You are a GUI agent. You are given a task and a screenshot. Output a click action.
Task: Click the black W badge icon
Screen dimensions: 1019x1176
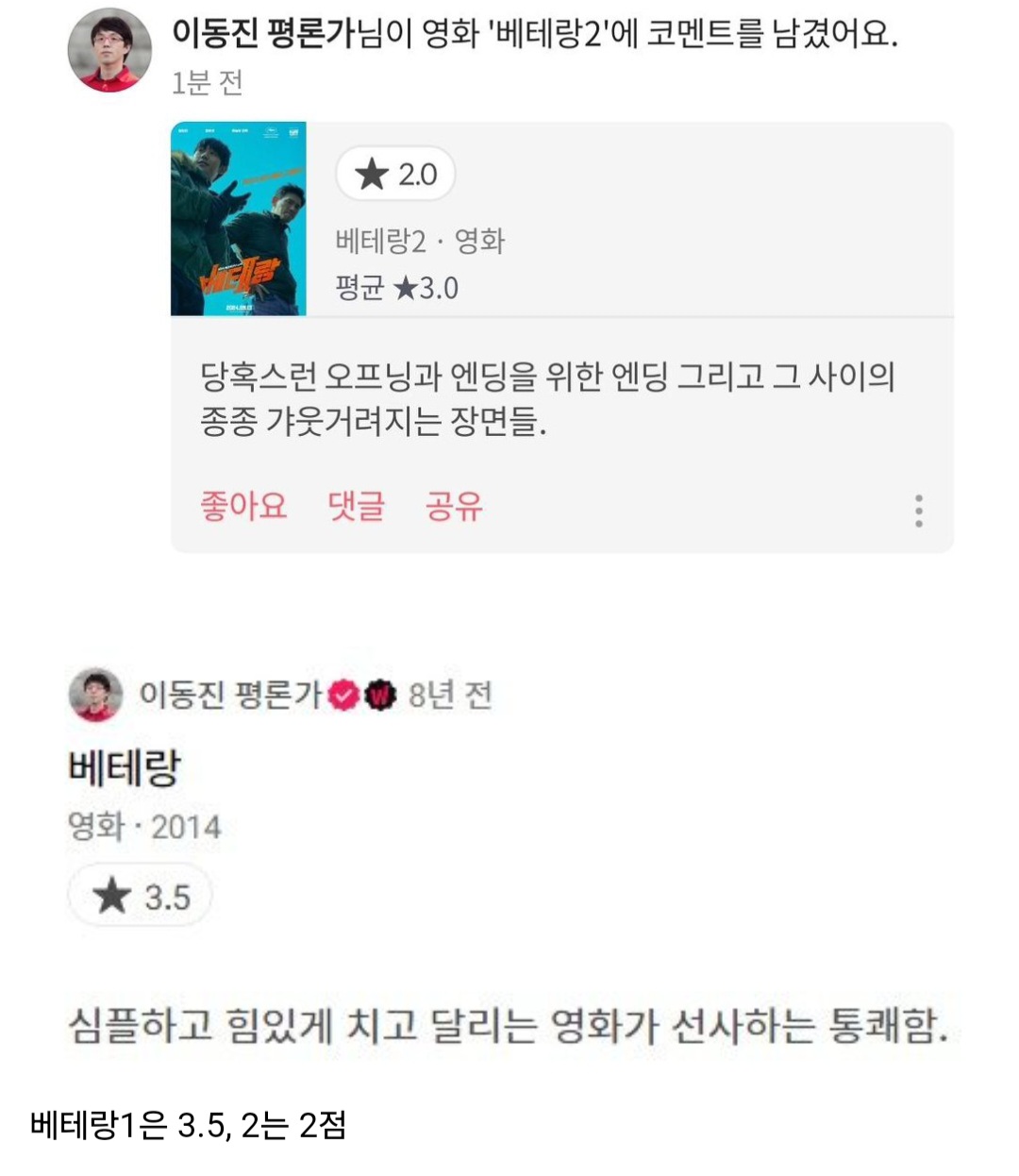coord(380,696)
